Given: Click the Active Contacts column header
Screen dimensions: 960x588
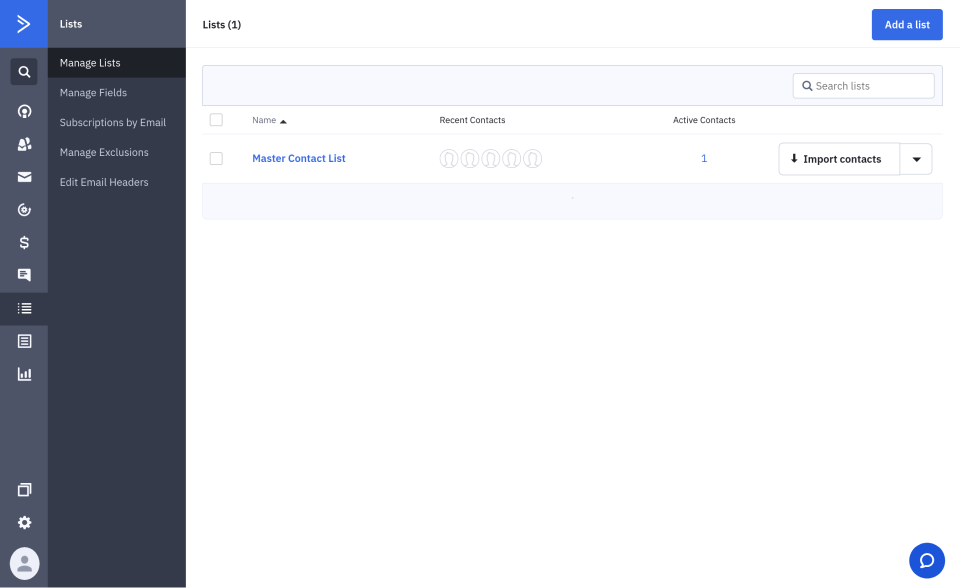Looking at the screenshot, I should point(704,120).
